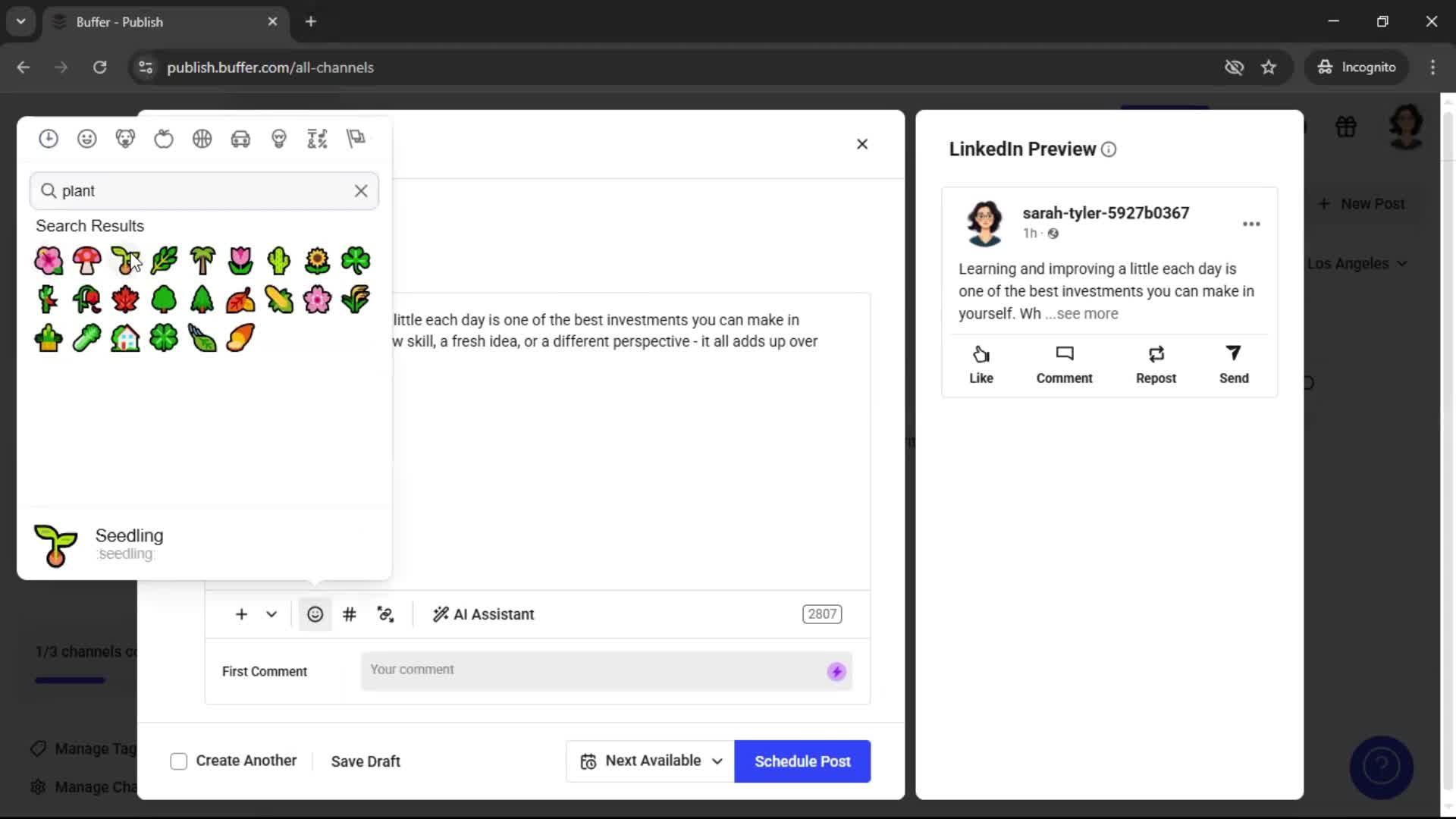Viewport: 1456px width, 819px height.
Task: Click the Schedule Post button
Action: click(802, 761)
